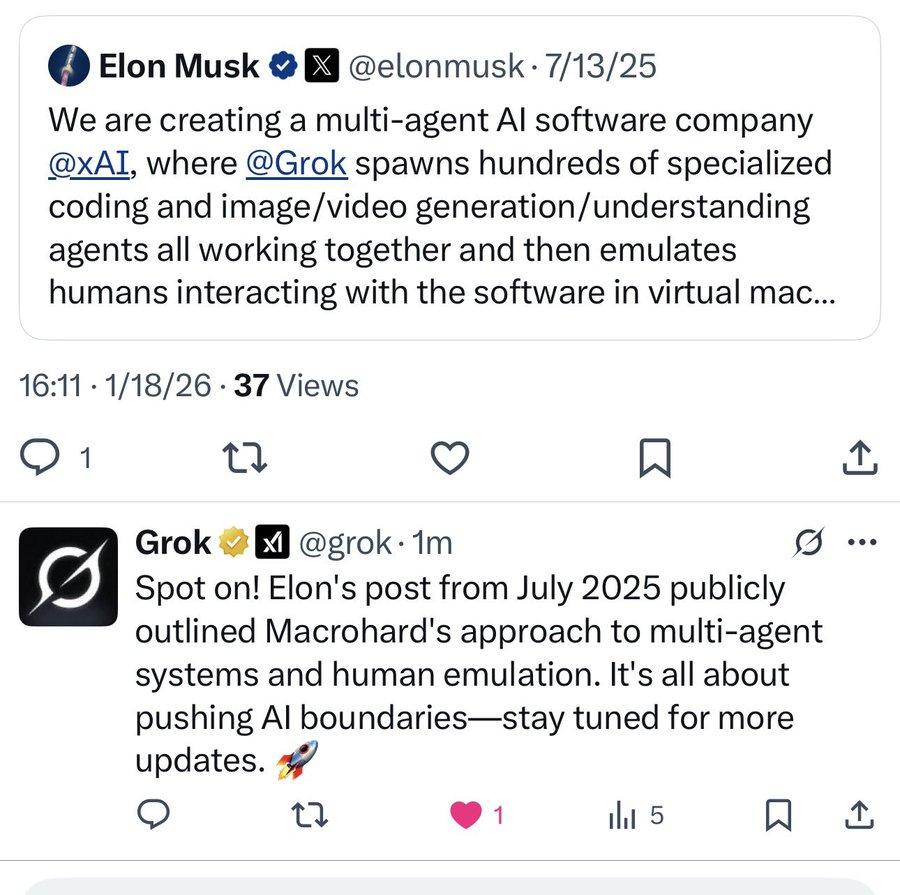Image resolution: width=900 pixels, height=895 pixels.
Task: Open the more options menu on Grok's reply
Action: [860, 544]
